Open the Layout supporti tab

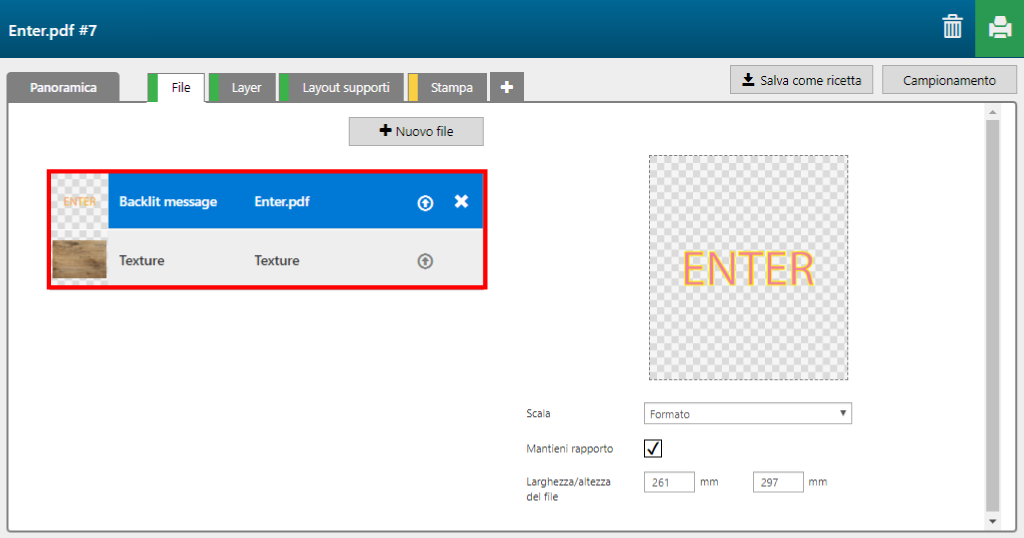342,87
